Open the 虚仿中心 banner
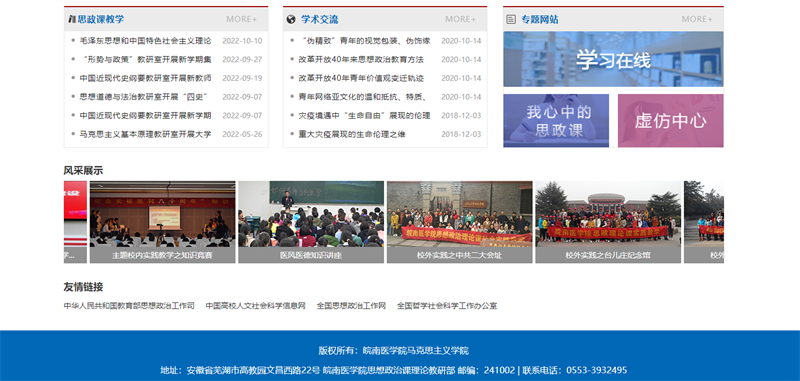800x381 pixels. 670,120
